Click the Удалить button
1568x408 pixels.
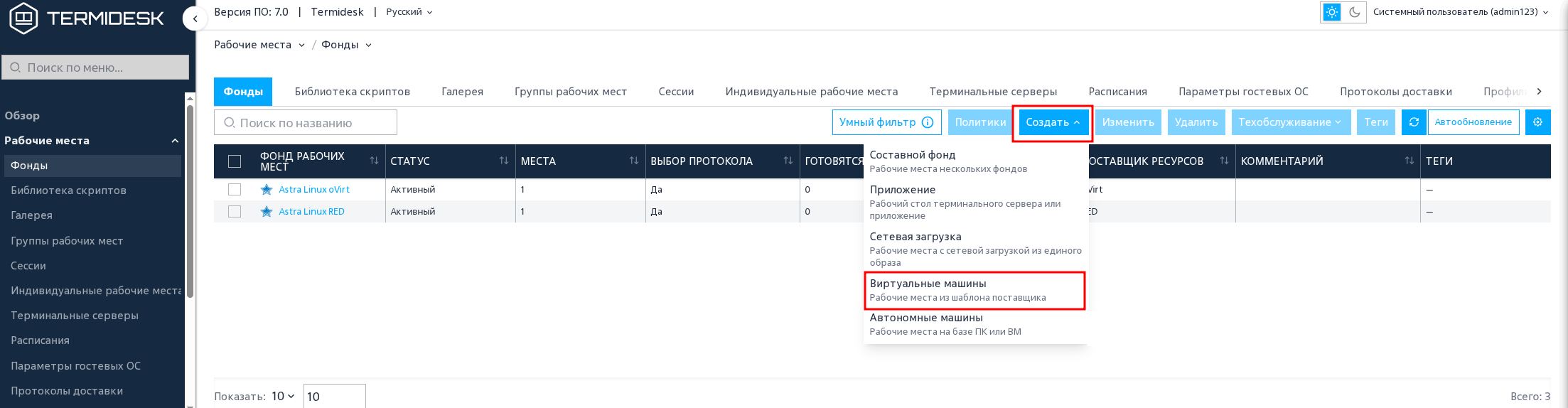point(1196,122)
